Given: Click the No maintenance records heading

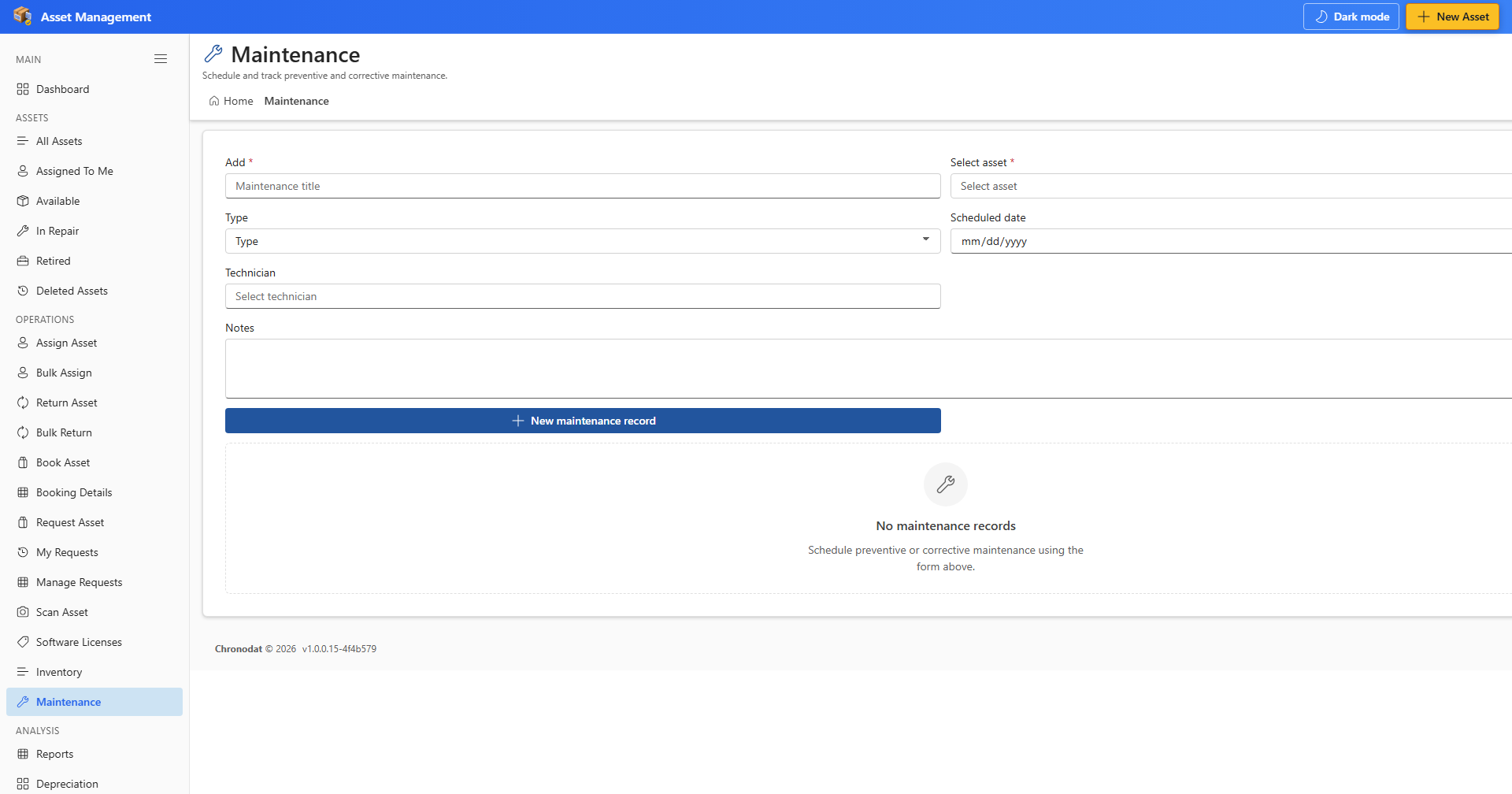Looking at the screenshot, I should [946, 525].
